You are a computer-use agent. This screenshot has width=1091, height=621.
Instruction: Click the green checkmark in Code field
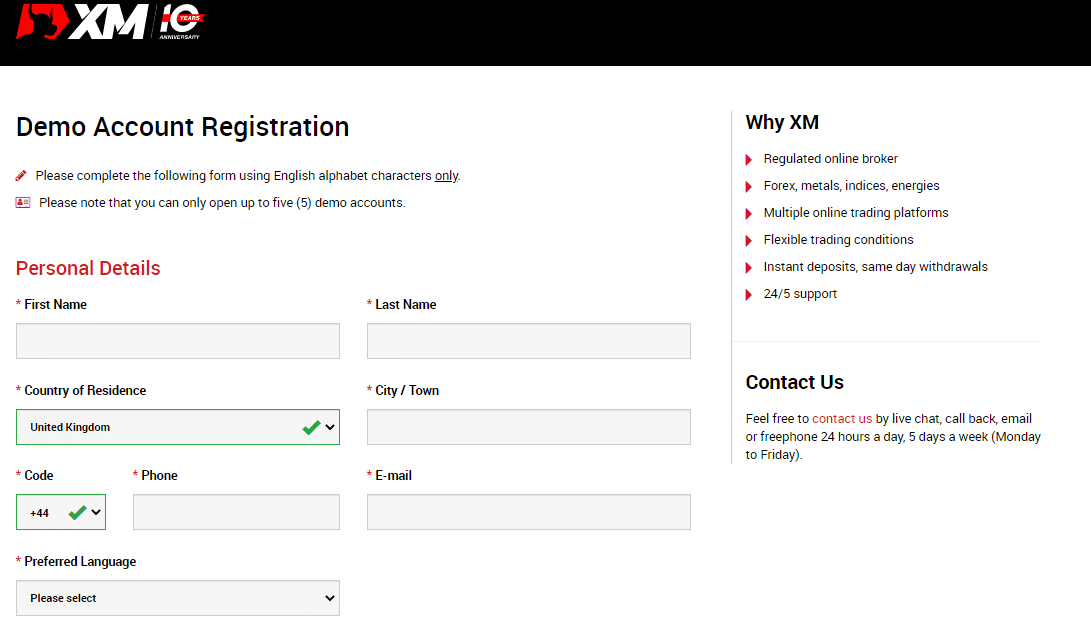(77, 513)
